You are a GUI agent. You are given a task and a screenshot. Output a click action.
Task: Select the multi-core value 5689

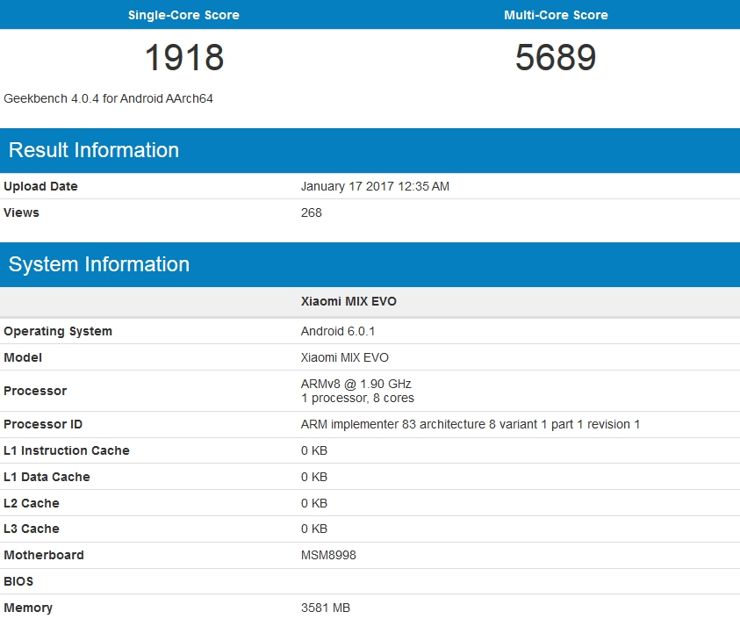[555, 58]
